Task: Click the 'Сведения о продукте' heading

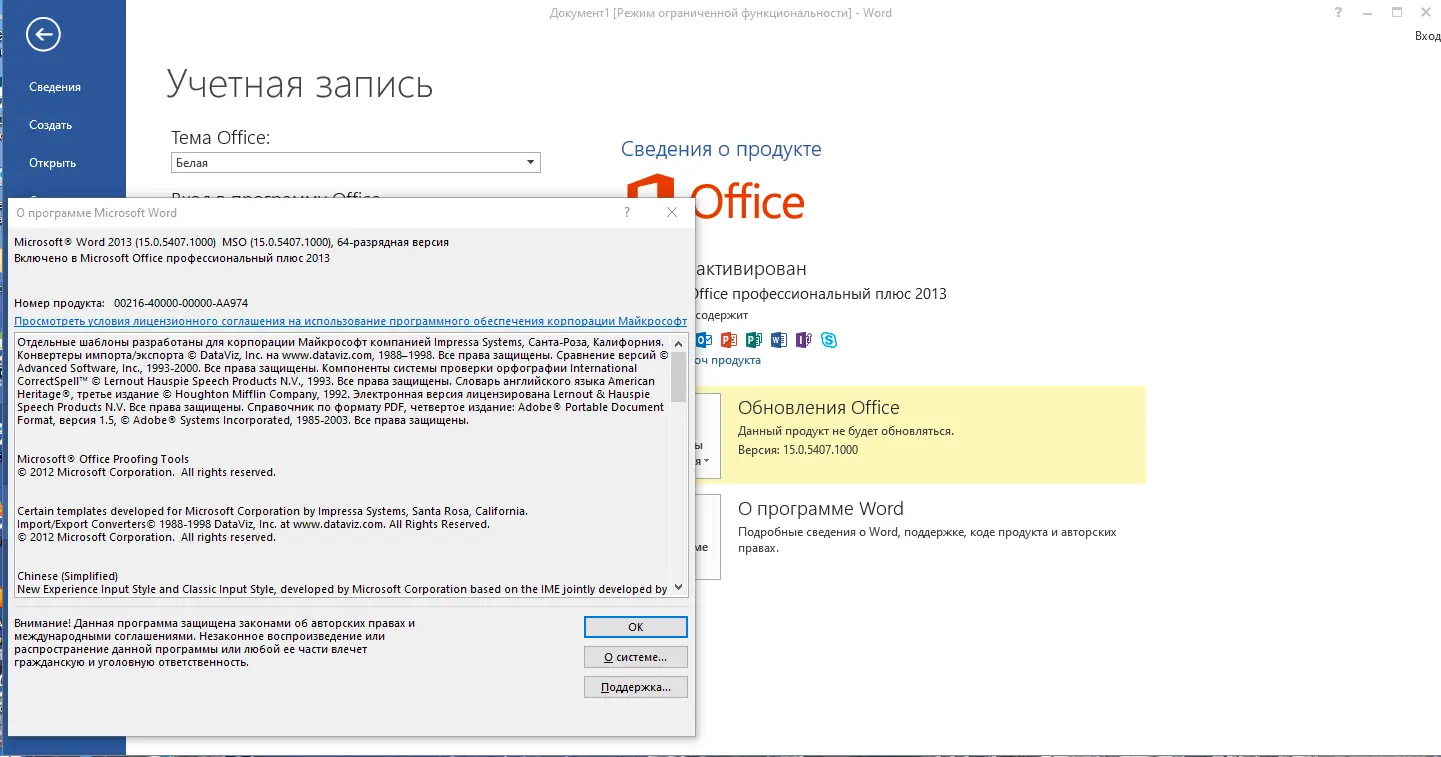Action: 721,149
